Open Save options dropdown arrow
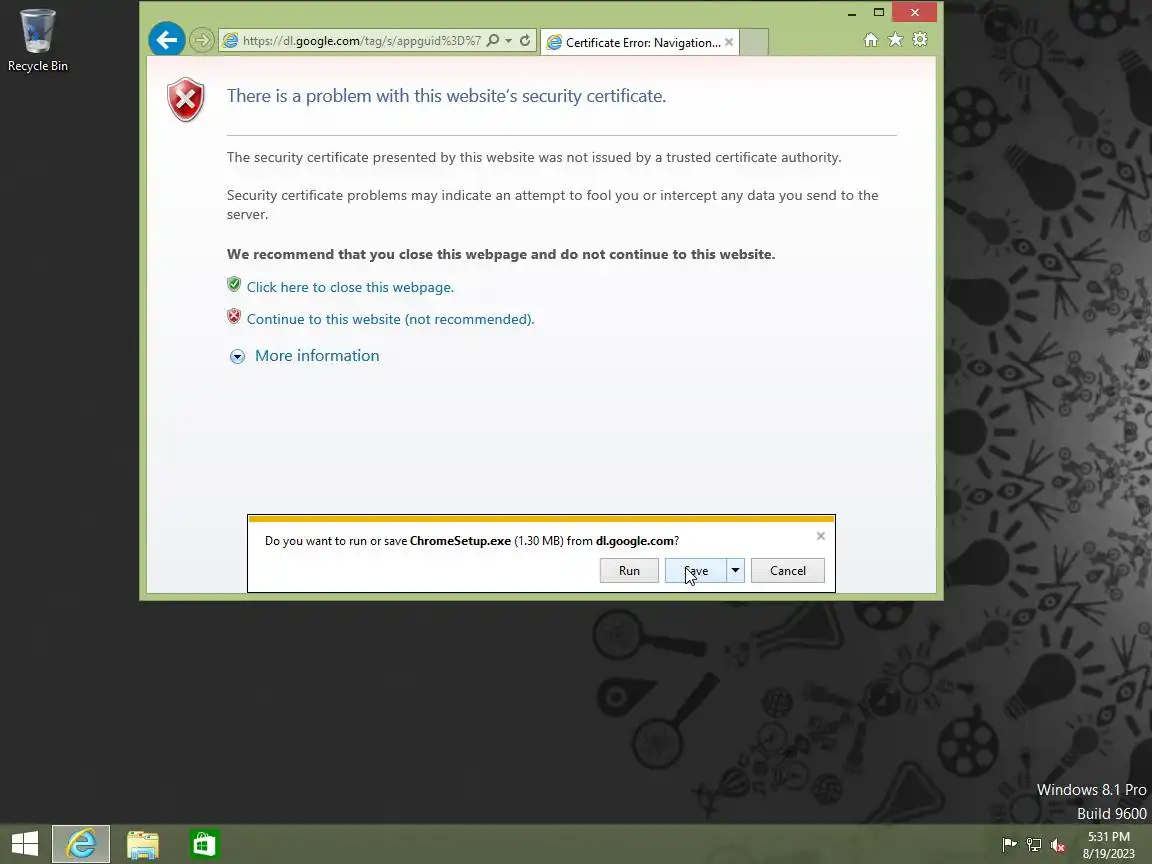The height and width of the screenshot is (864, 1152). [735, 571]
